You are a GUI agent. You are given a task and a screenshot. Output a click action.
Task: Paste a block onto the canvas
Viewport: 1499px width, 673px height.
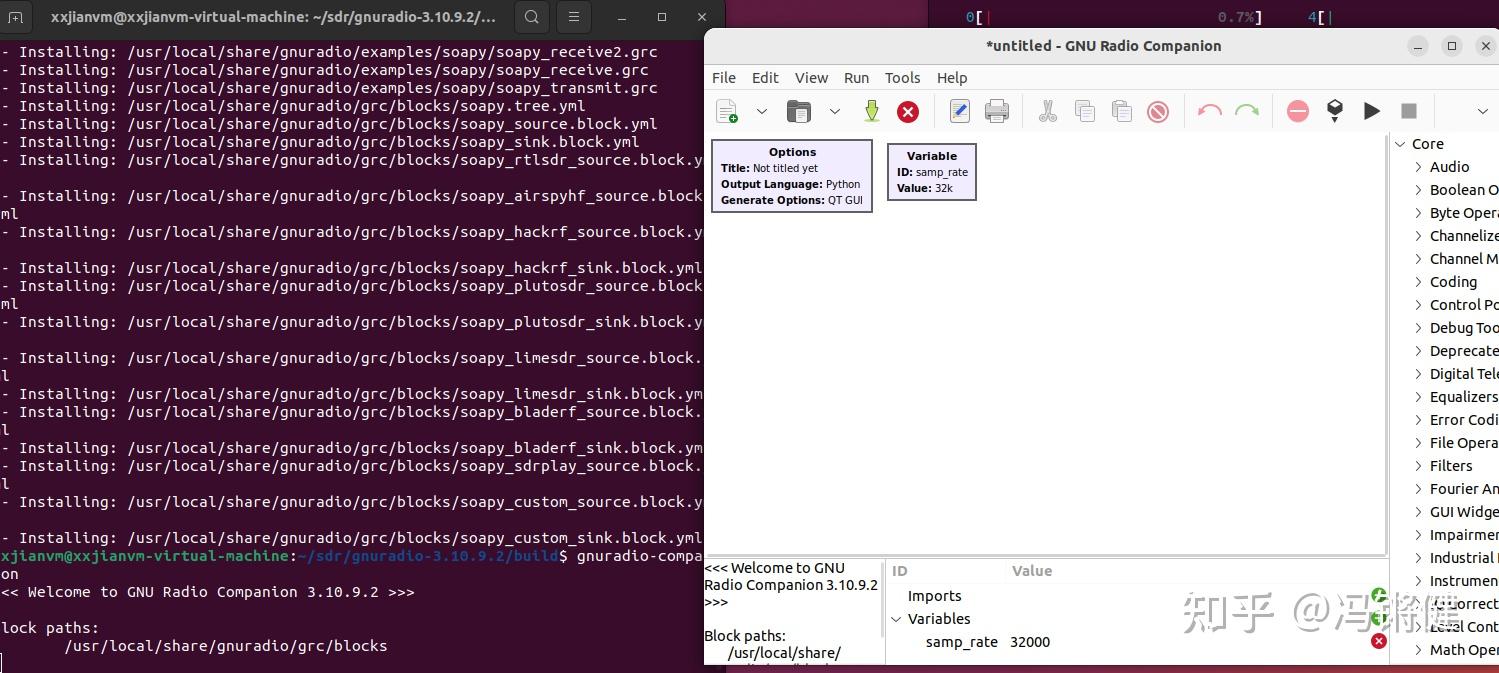click(1122, 111)
